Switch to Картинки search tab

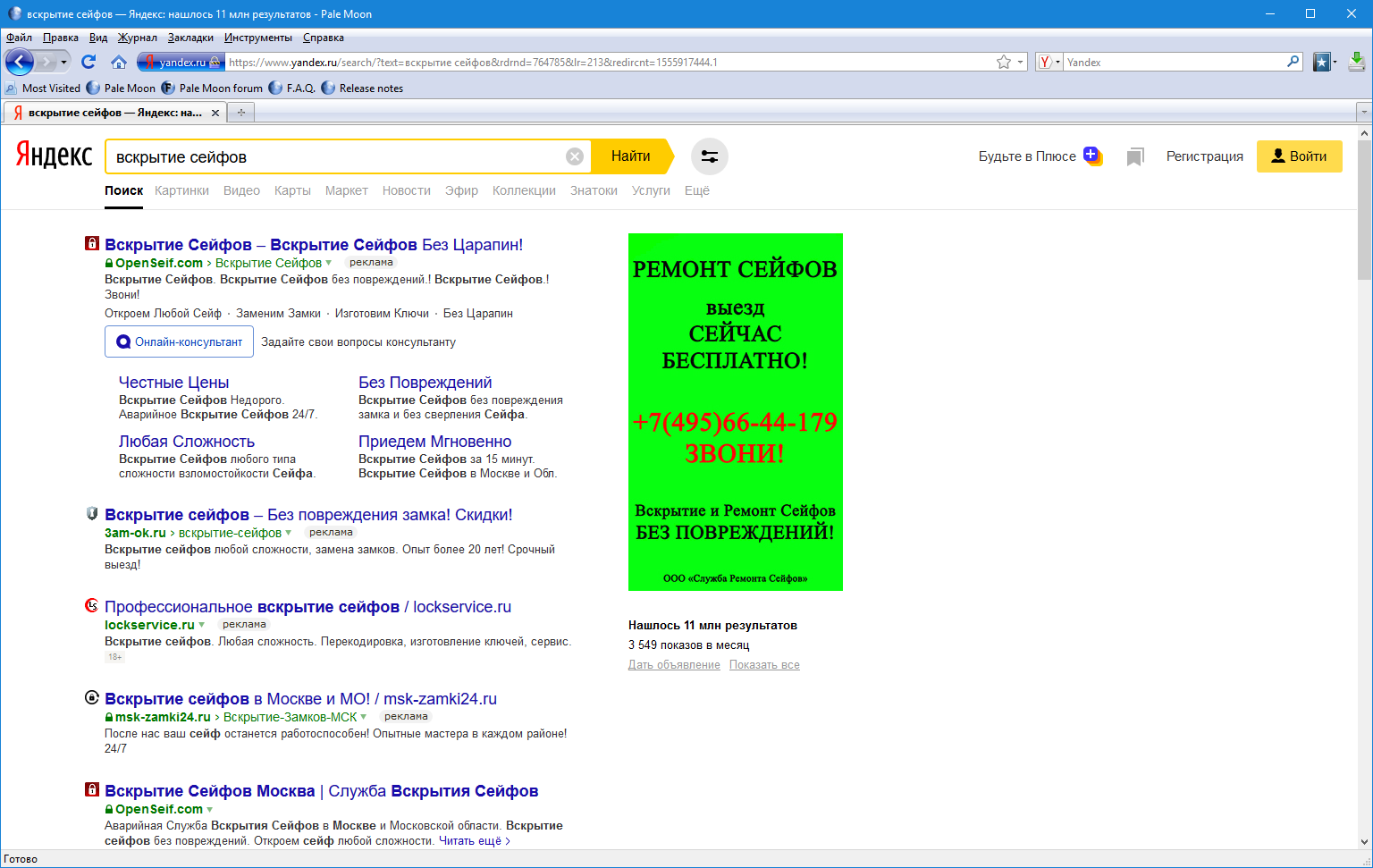181,190
